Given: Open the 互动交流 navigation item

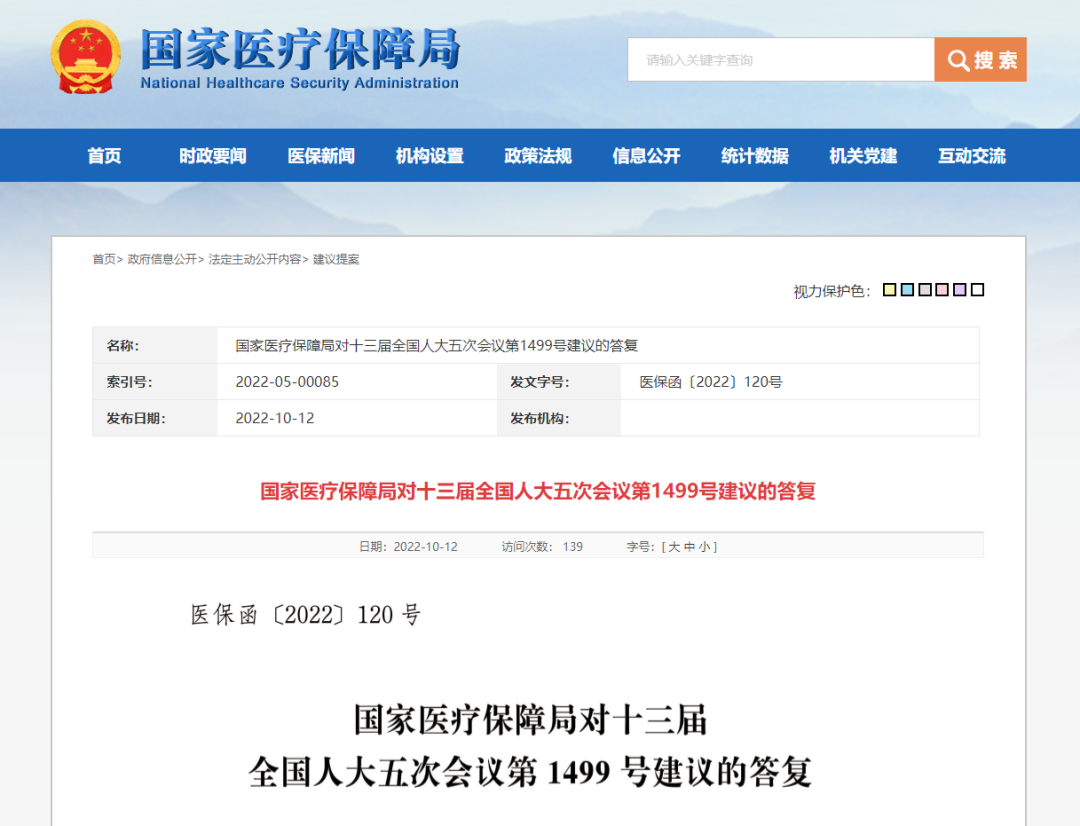Looking at the screenshot, I should [971, 156].
